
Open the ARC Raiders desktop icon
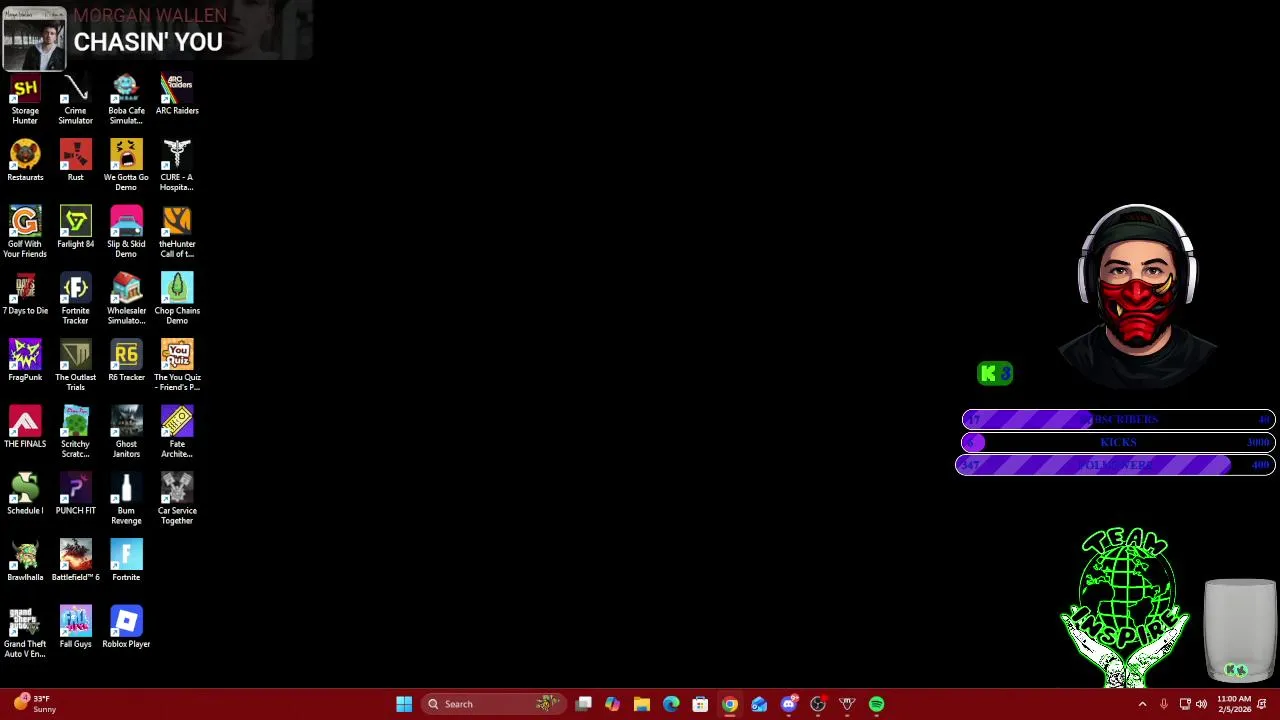pyautogui.click(x=177, y=95)
